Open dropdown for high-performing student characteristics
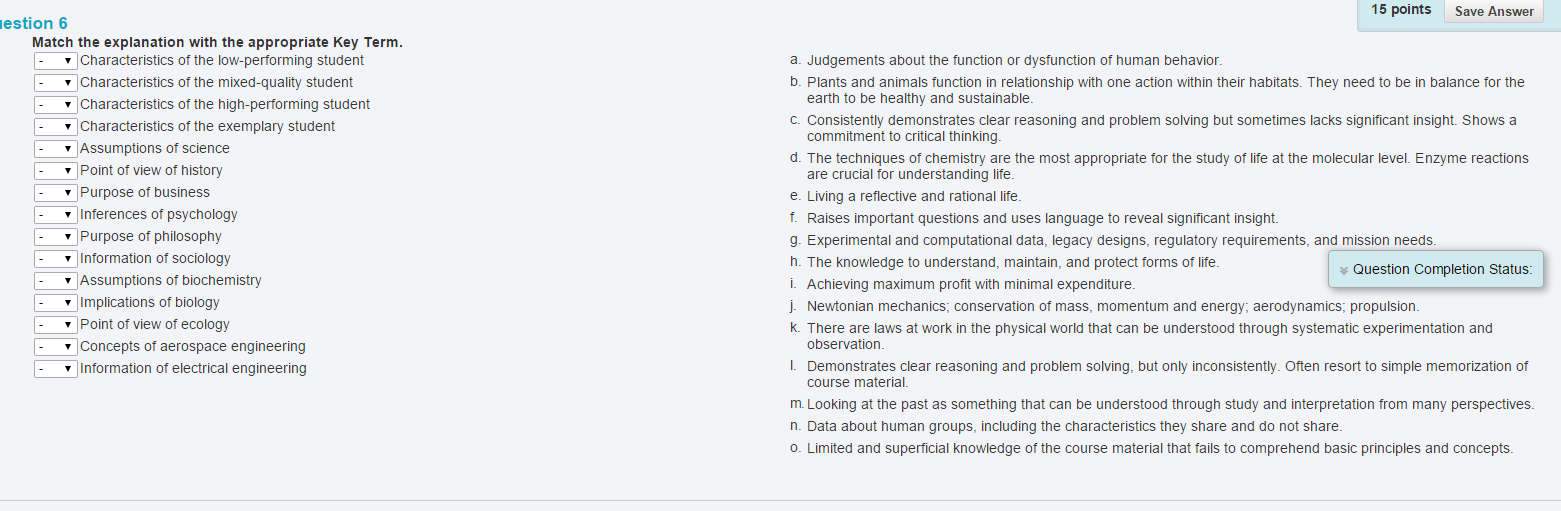This screenshot has height=511, width=1561. click(x=56, y=105)
